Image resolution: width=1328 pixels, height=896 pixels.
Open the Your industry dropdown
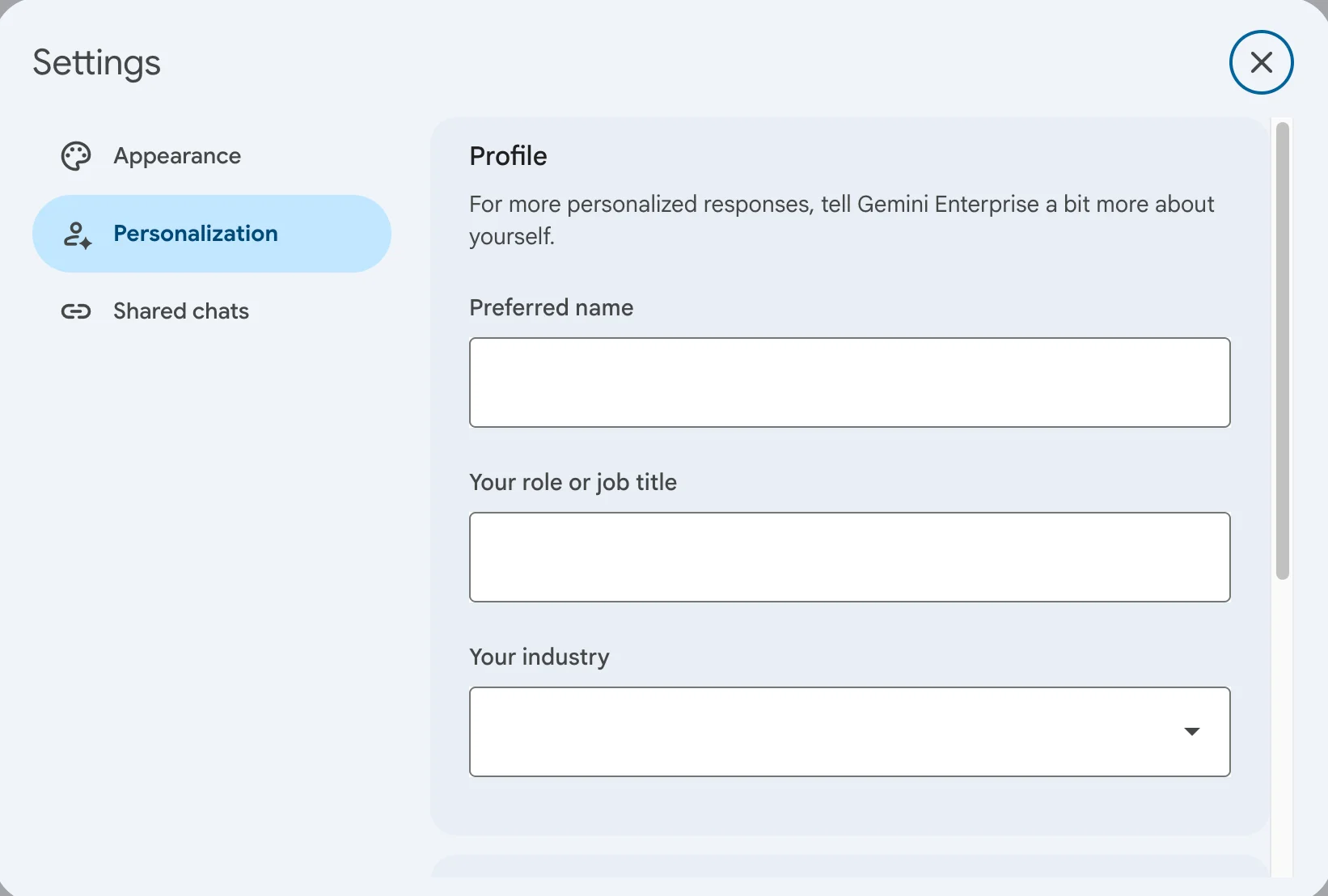coord(850,732)
